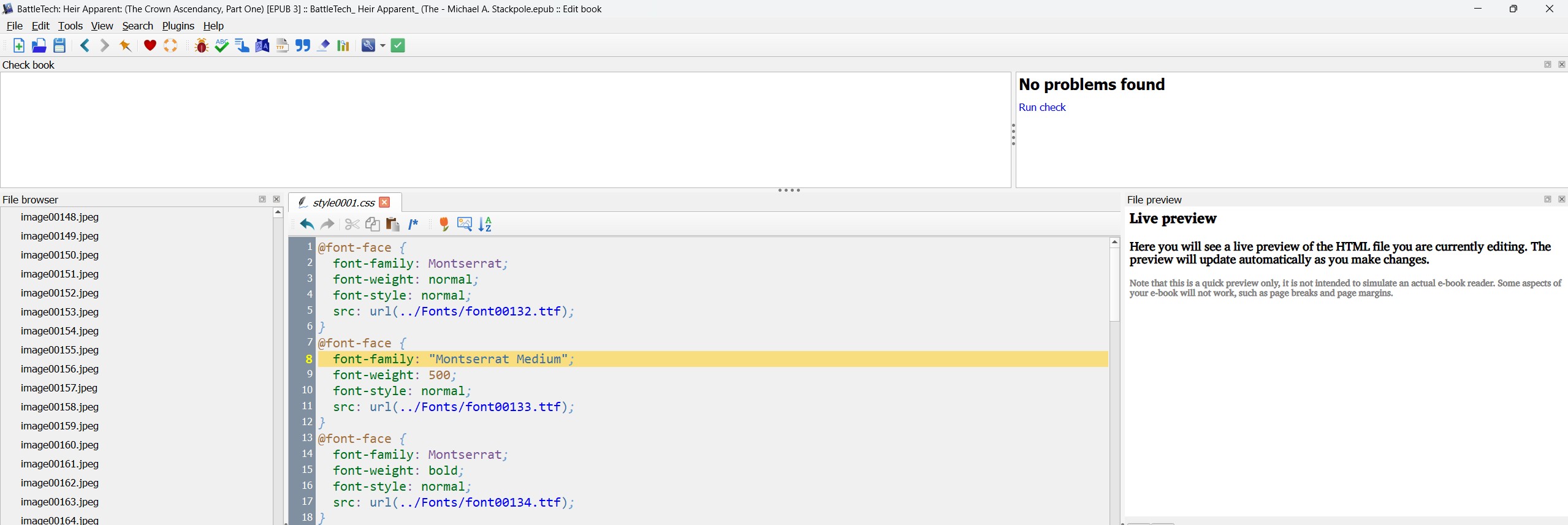Open the Tools menu
This screenshot has width=1568, height=525.
[70, 26]
